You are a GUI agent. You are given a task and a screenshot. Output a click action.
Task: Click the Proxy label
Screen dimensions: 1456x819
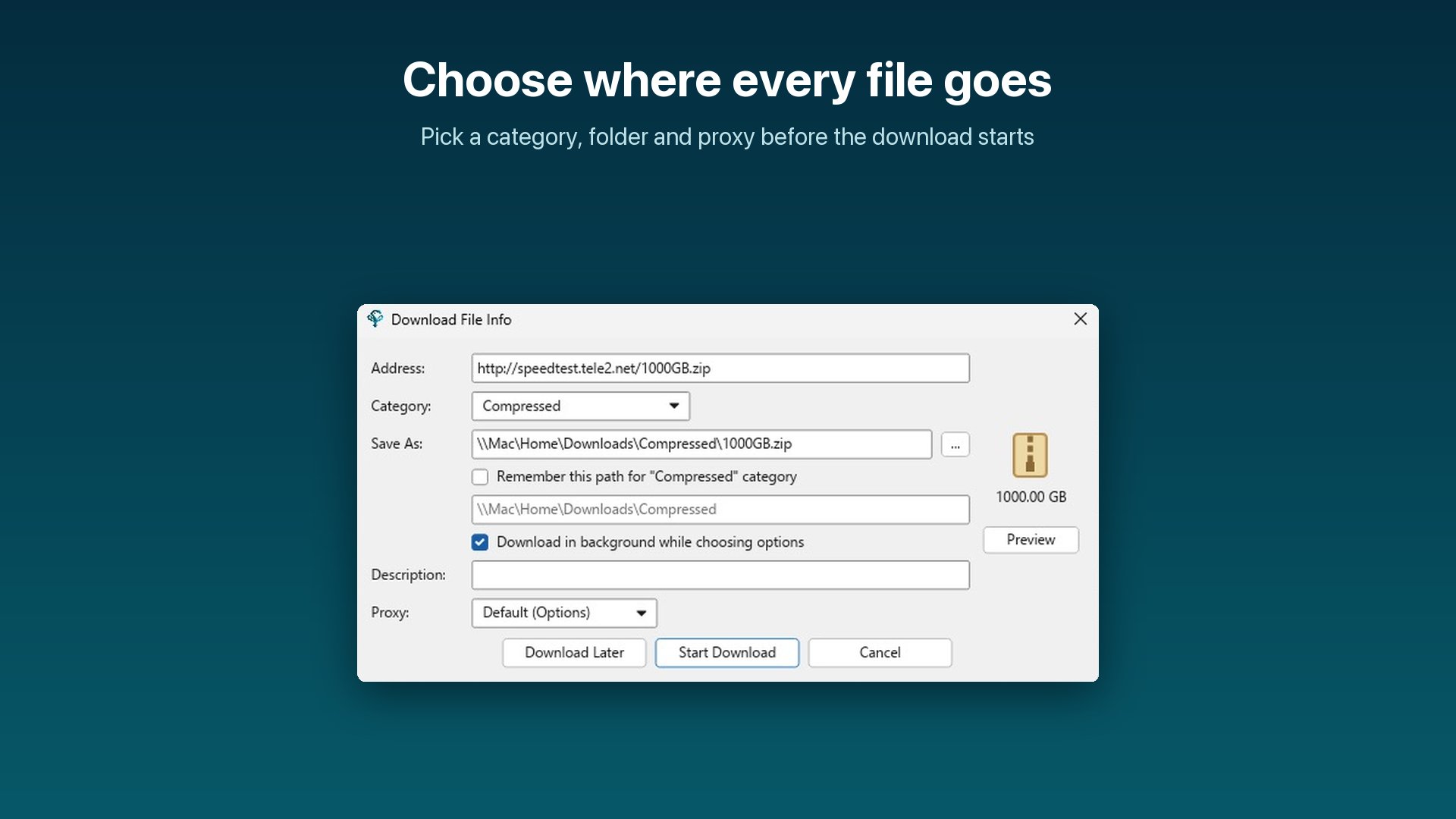390,613
